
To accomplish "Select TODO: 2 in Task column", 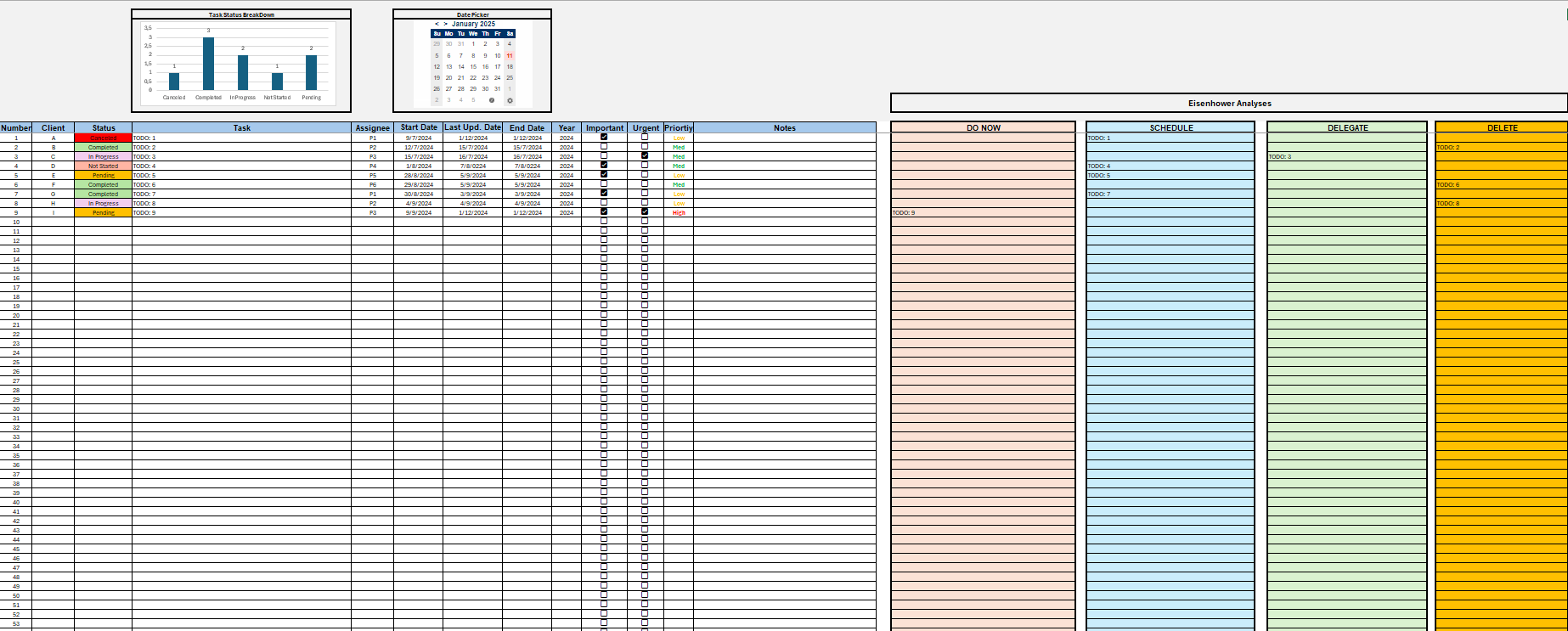I will pos(242,147).
